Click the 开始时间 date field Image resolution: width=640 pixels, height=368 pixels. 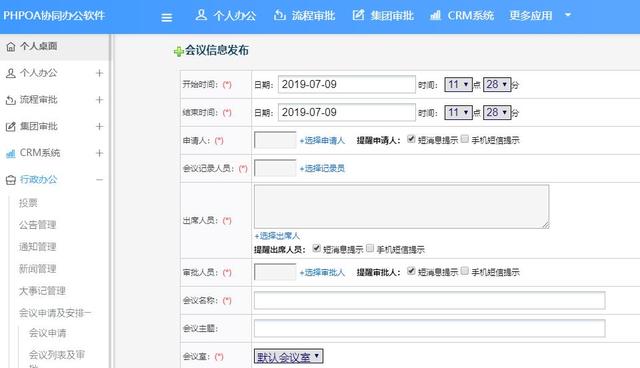pyautogui.click(x=347, y=84)
